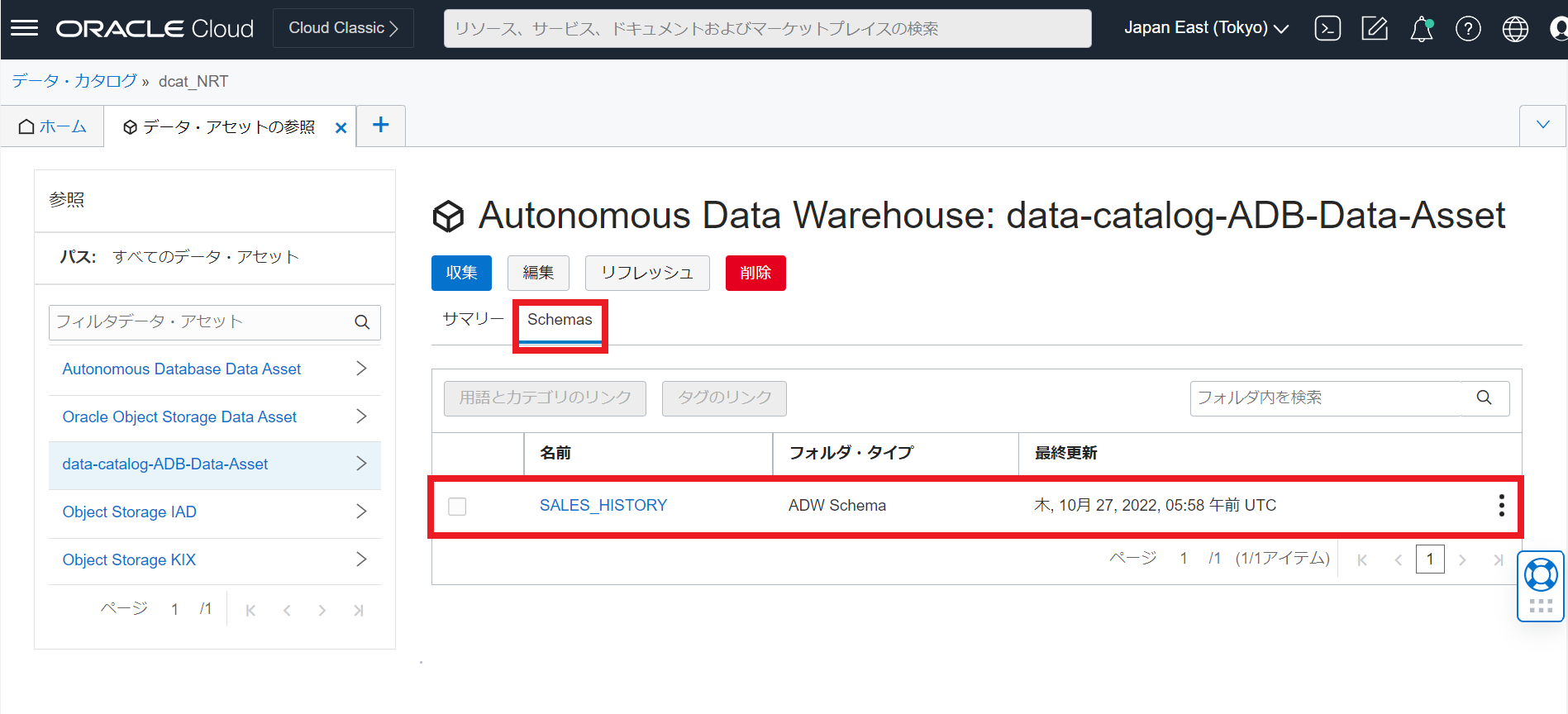The width and height of the screenshot is (1568, 714).
Task: Check the SALES_HISTORY row checkbox
Action: [x=457, y=506]
